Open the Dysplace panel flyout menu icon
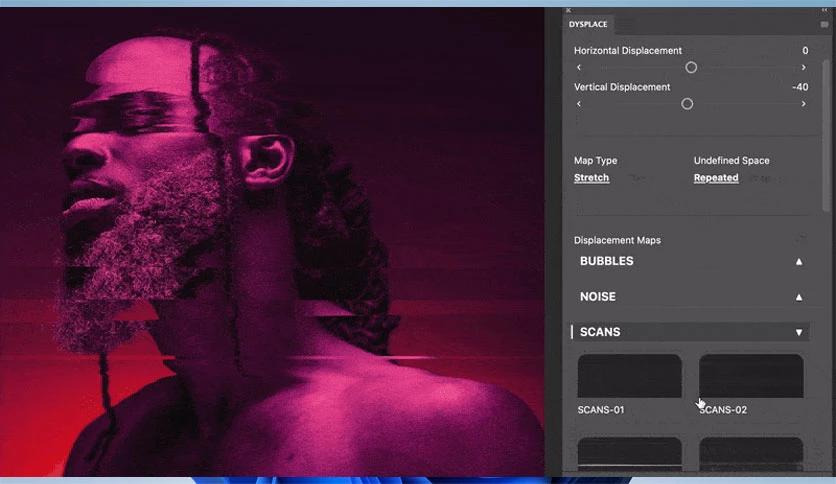 coord(824,25)
